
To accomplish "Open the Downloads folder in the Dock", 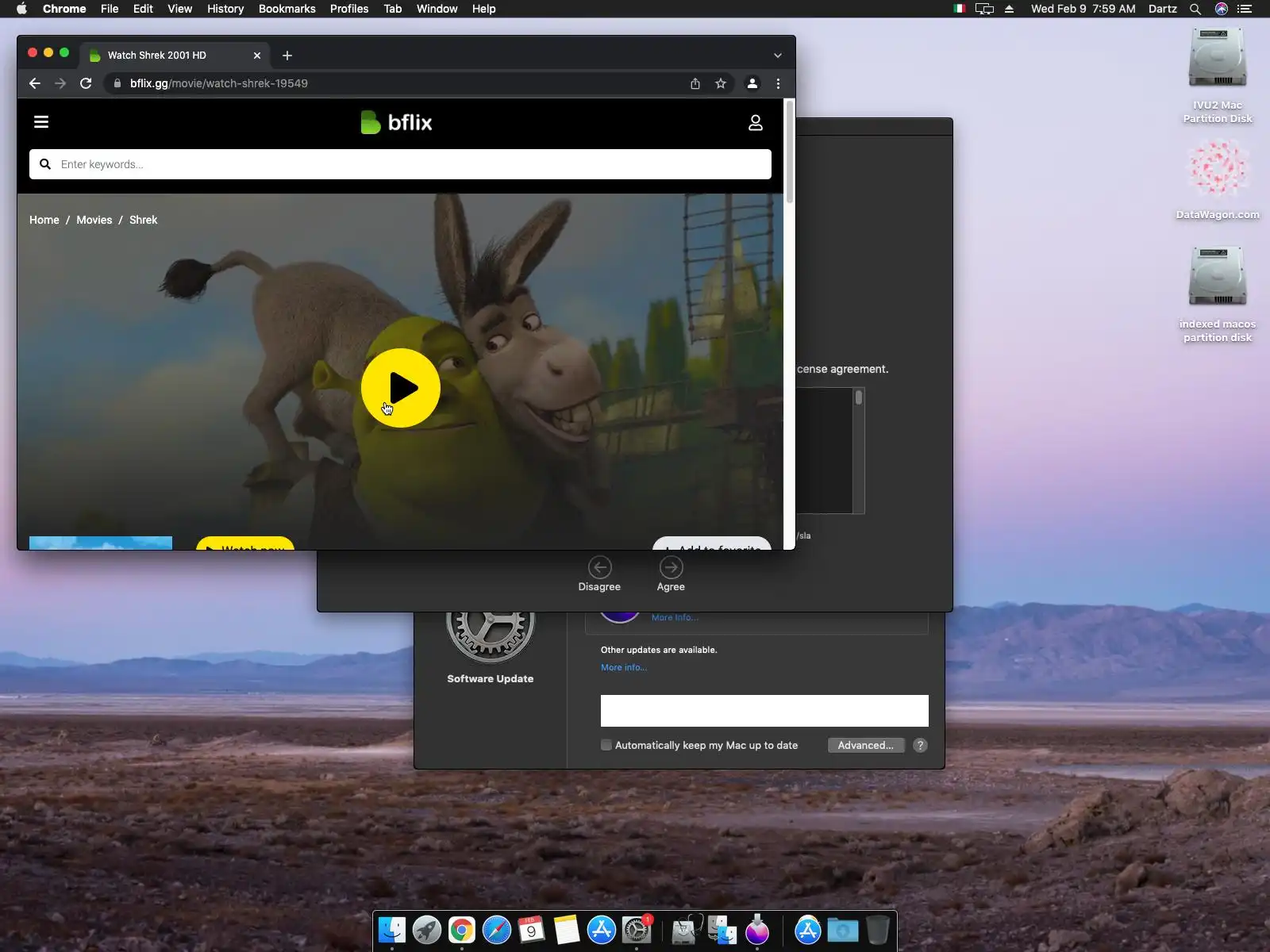I will point(843,930).
